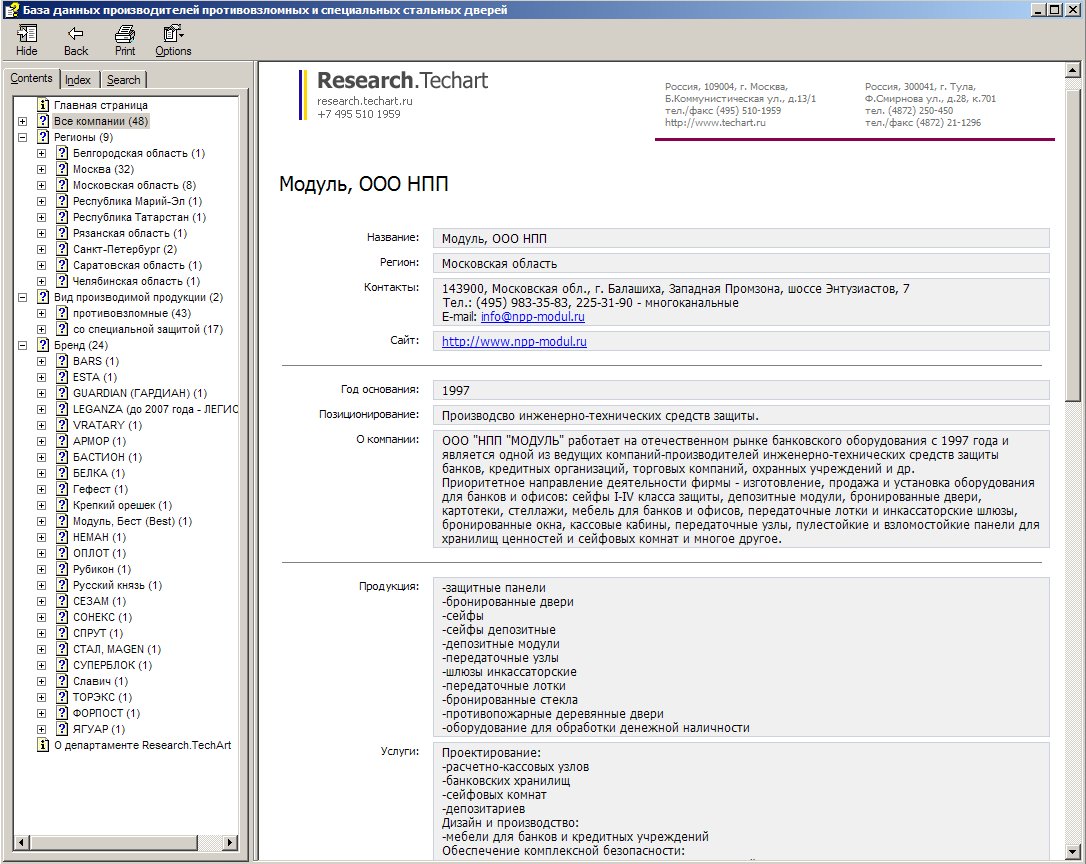
Task: Open the http://www.npp-modul.ru site link
Action: click(x=514, y=342)
